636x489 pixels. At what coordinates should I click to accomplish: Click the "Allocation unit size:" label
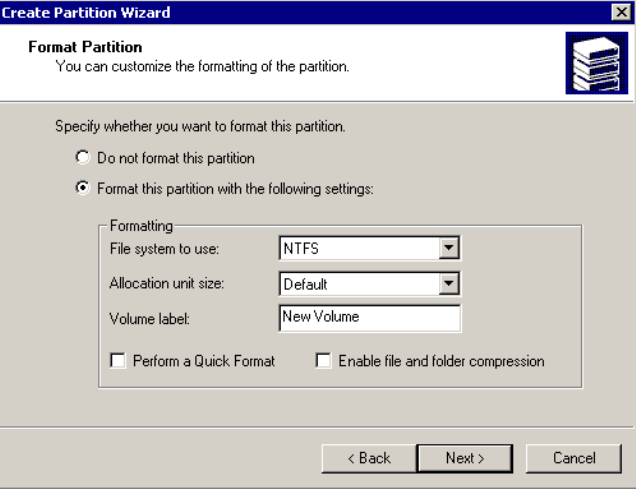point(165,284)
